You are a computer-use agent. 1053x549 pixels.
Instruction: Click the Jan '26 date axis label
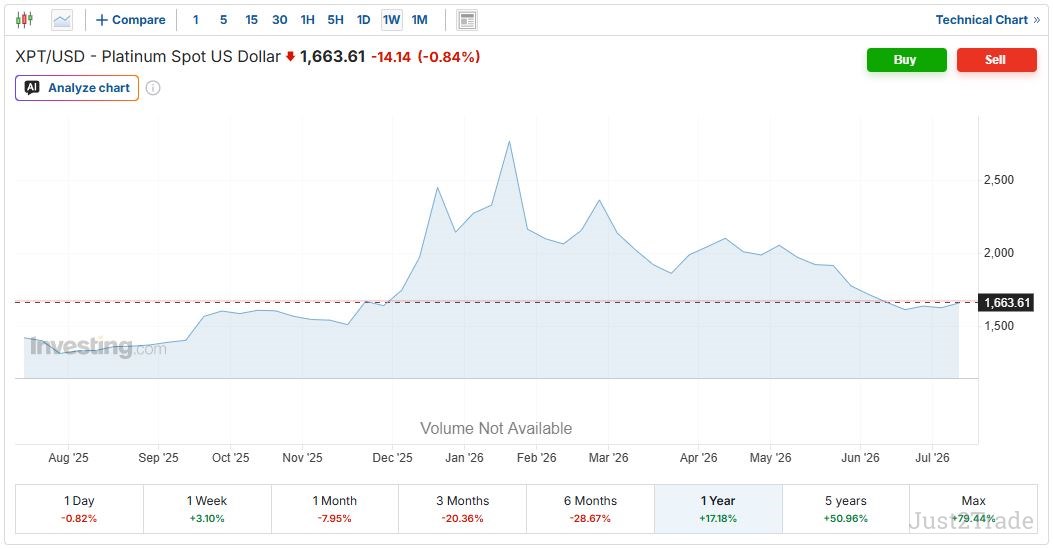(x=465, y=458)
